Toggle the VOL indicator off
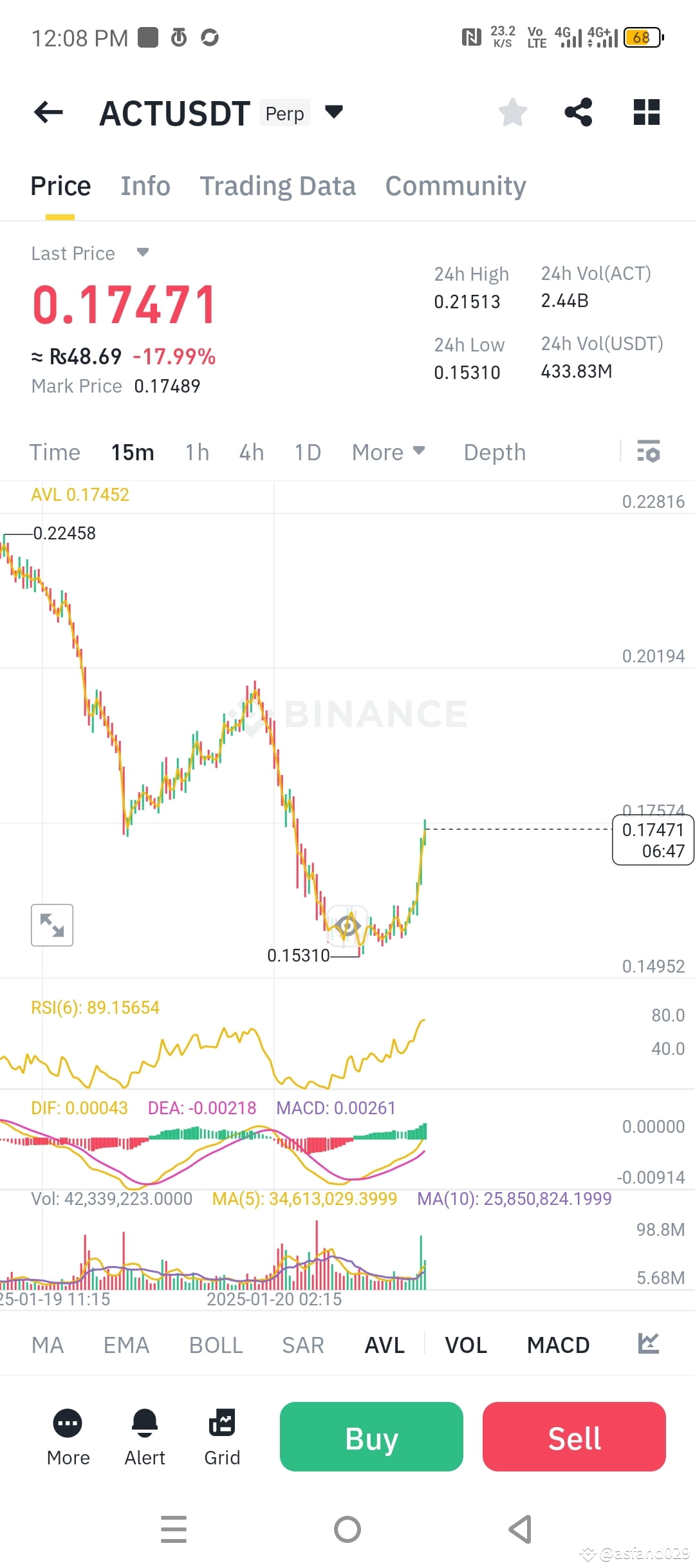Screen dimensions: 695x1568 [465, 1345]
